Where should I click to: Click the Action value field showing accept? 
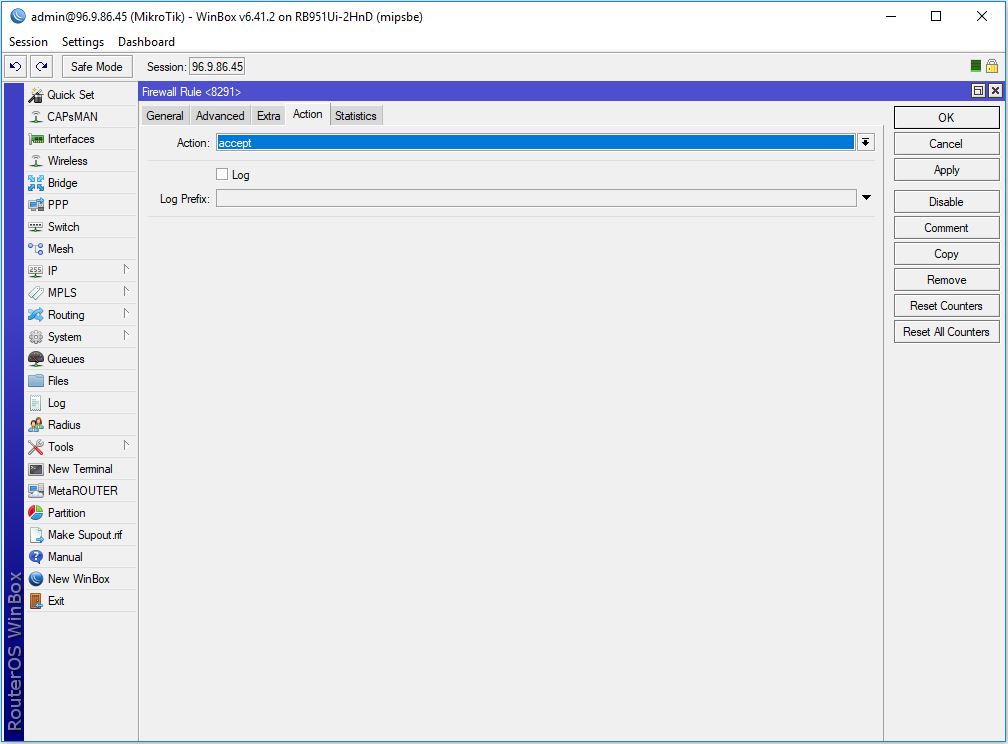tap(536, 142)
